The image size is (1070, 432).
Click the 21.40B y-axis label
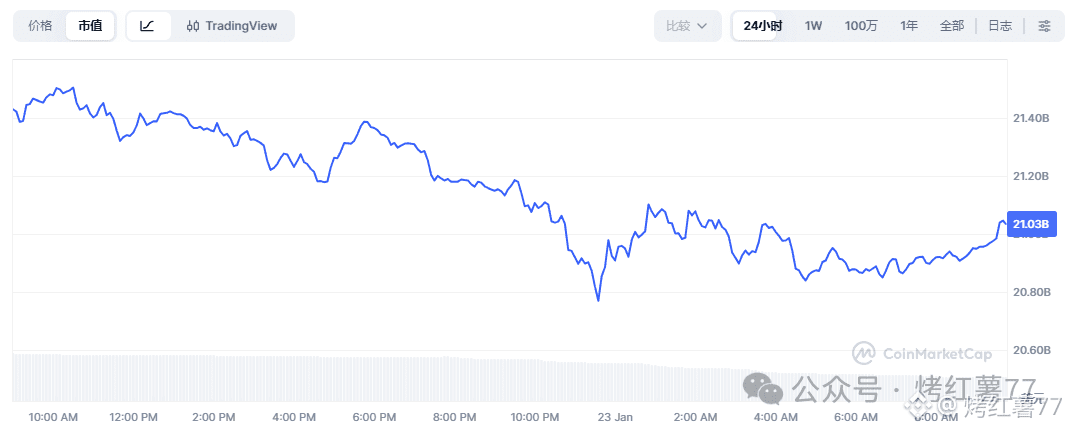[x=1031, y=118]
